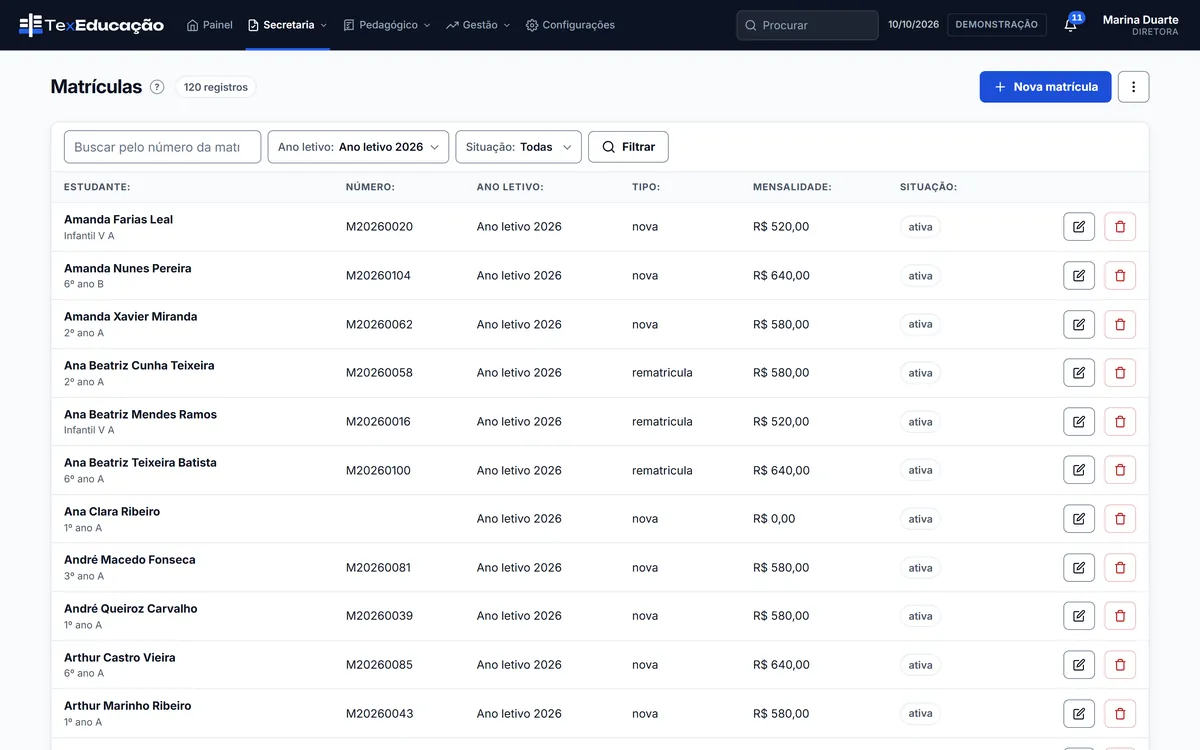Viewport: 1200px width, 750px height.
Task: Click the Mensalidade column header
Action: pos(792,187)
